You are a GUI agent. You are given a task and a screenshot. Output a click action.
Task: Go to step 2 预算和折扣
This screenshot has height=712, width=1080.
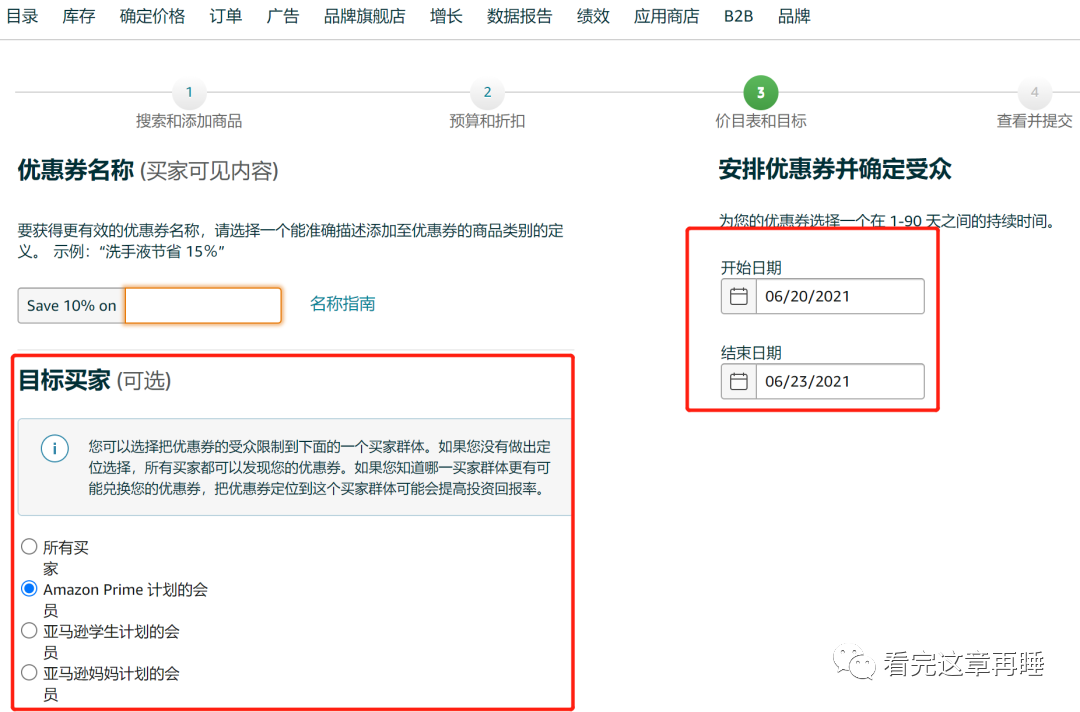pos(487,92)
